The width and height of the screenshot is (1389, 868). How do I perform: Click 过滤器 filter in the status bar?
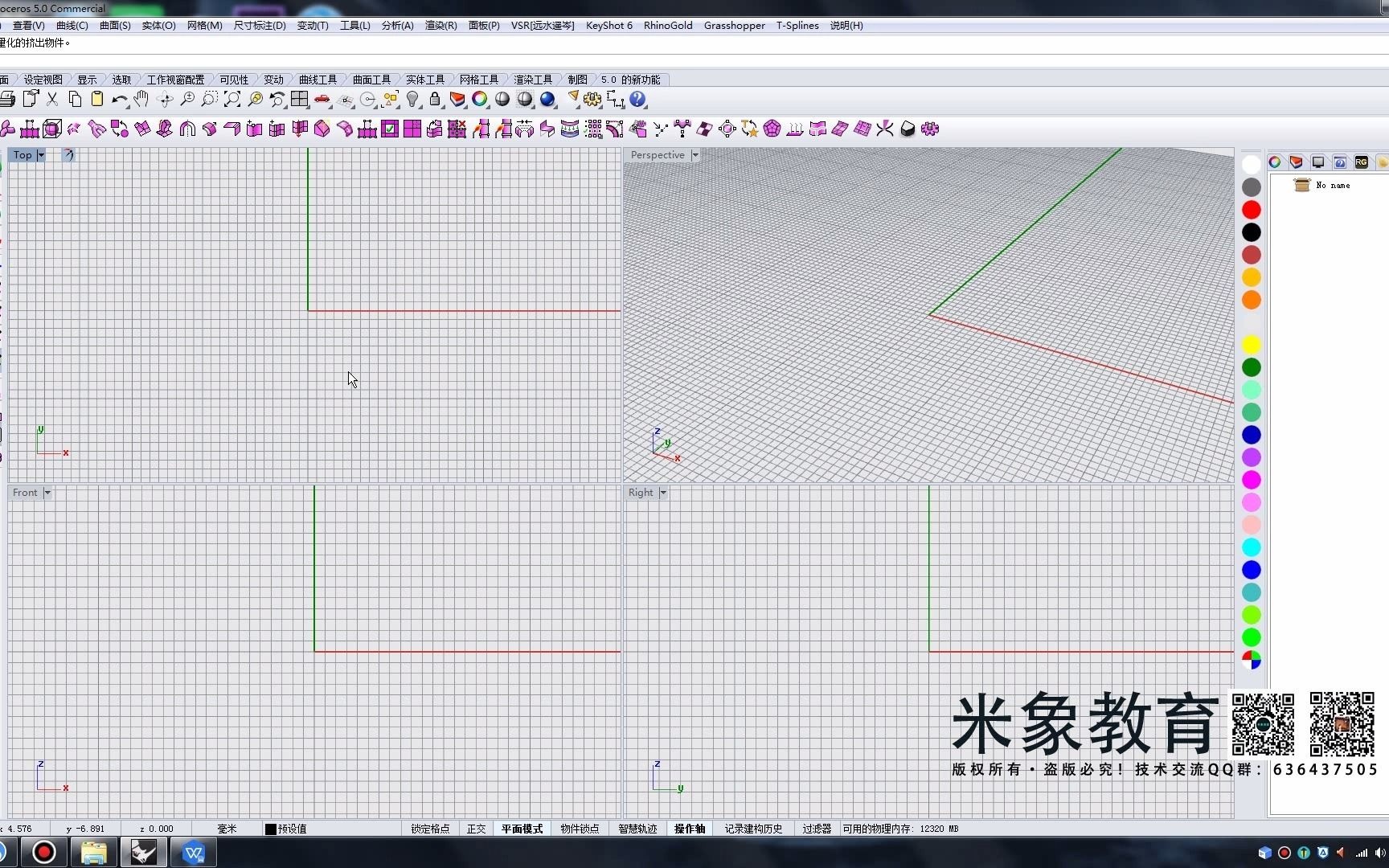tap(816, 829)
